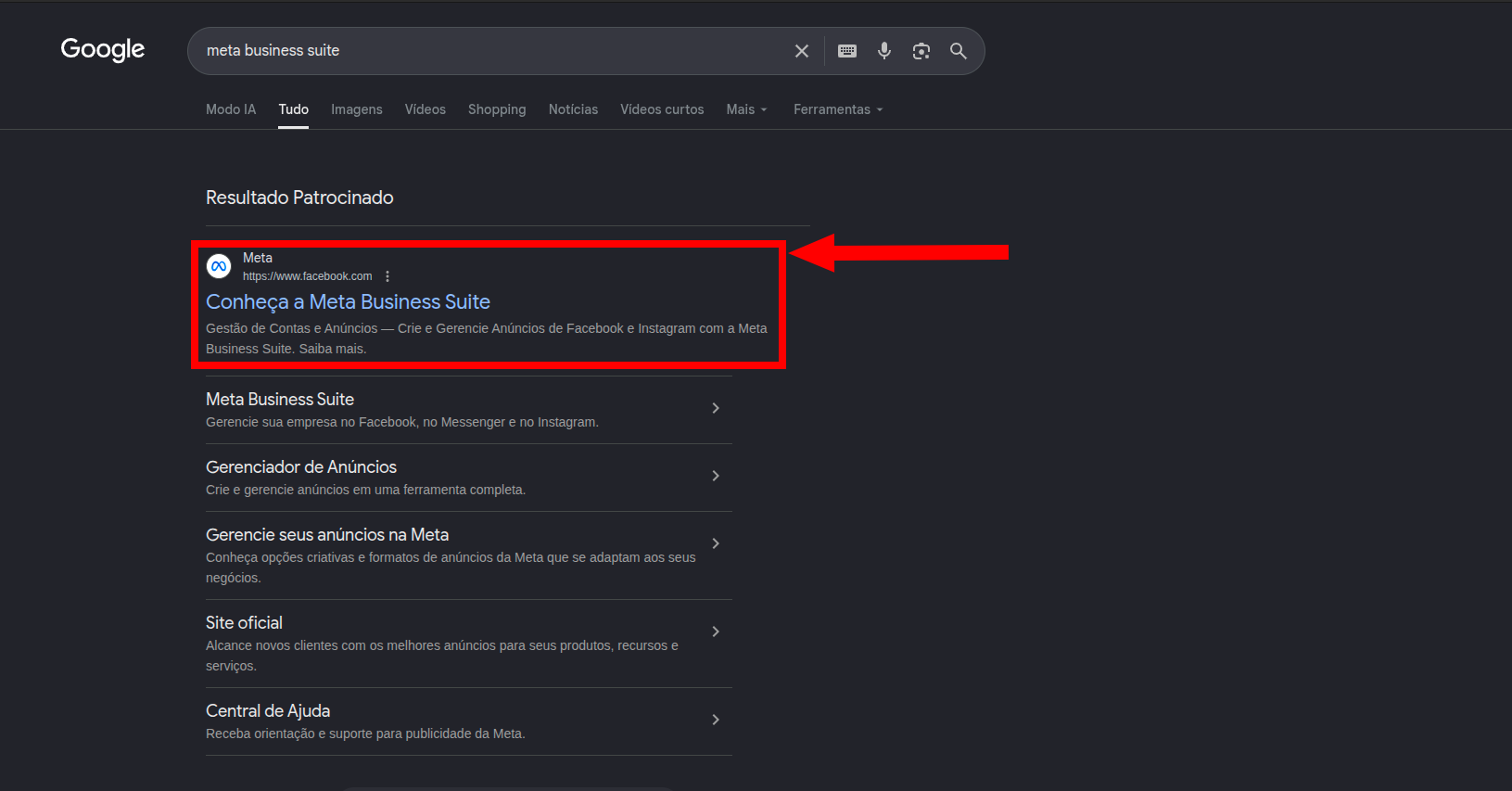Open the Conheça a Meta Business Suite link
Image resolution: width=1512 pixels, height=791 pixels.
(x=348, y=302)
